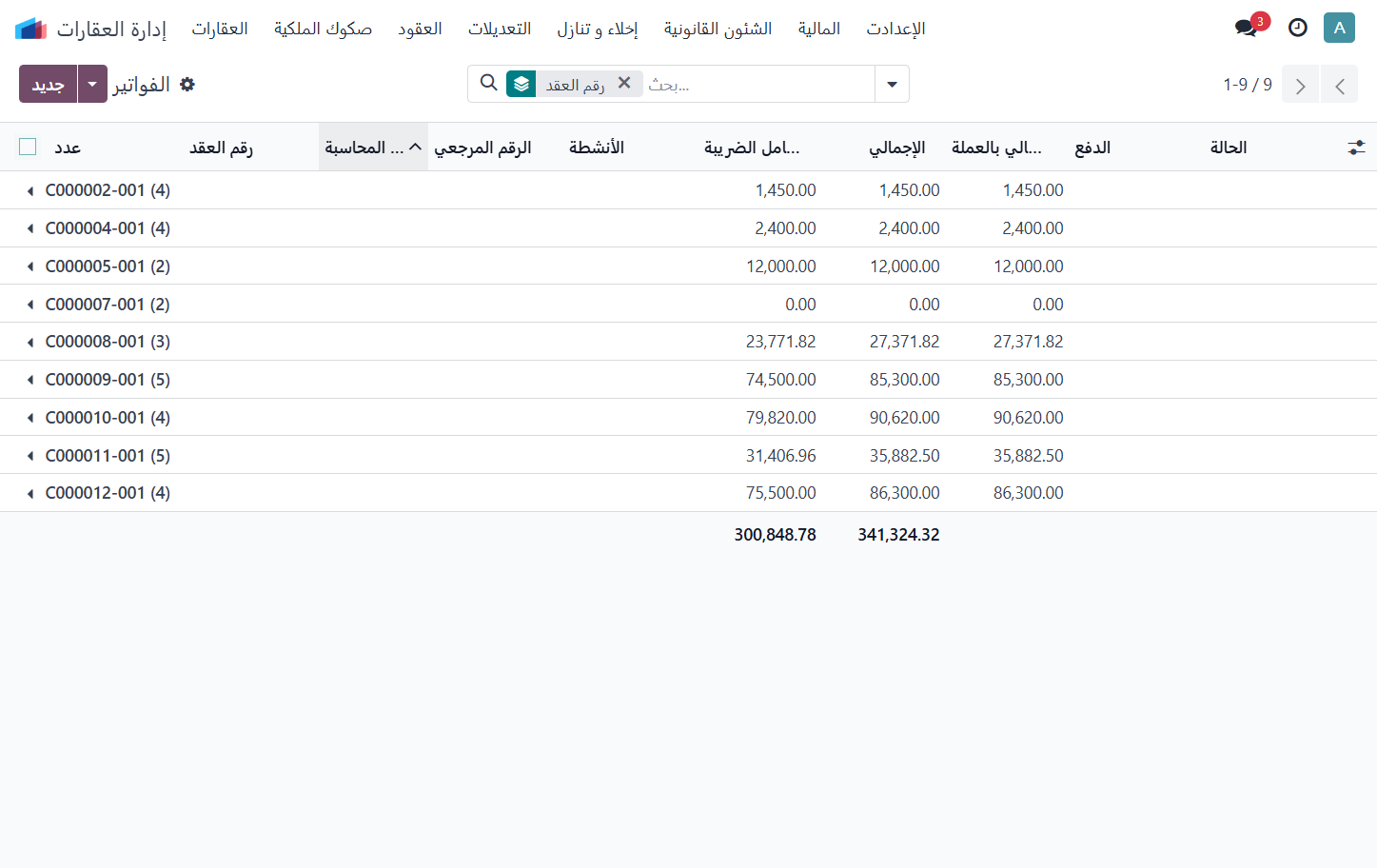
Task: Open the gear actions menu beside الفواتير
Action: tap(187, 85)
